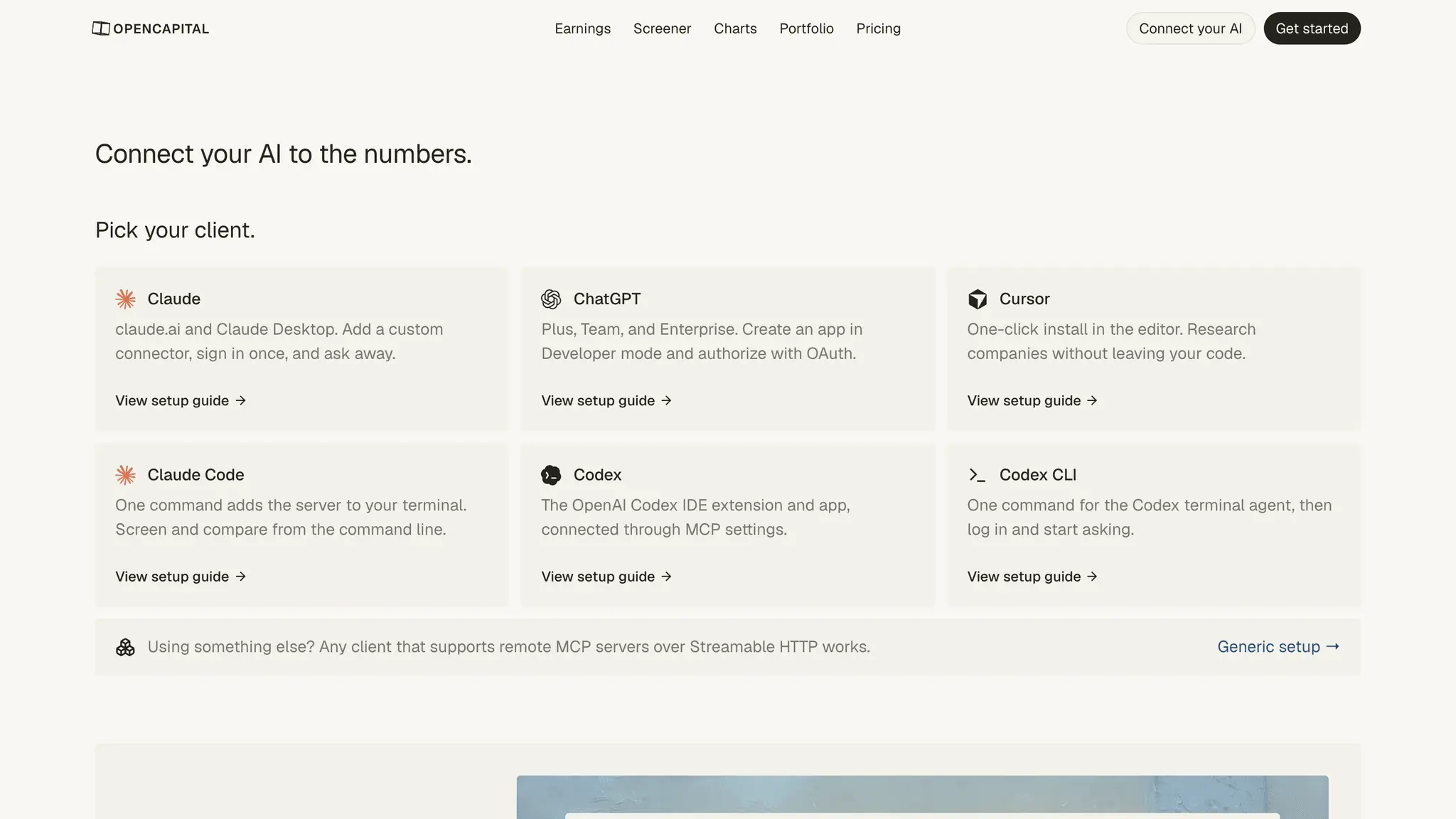The height and width of the screenshot is (819, 1456).
Task: Click the 'Plus, Team, and Enterprise' description
Action: click(x=702, y=341)
